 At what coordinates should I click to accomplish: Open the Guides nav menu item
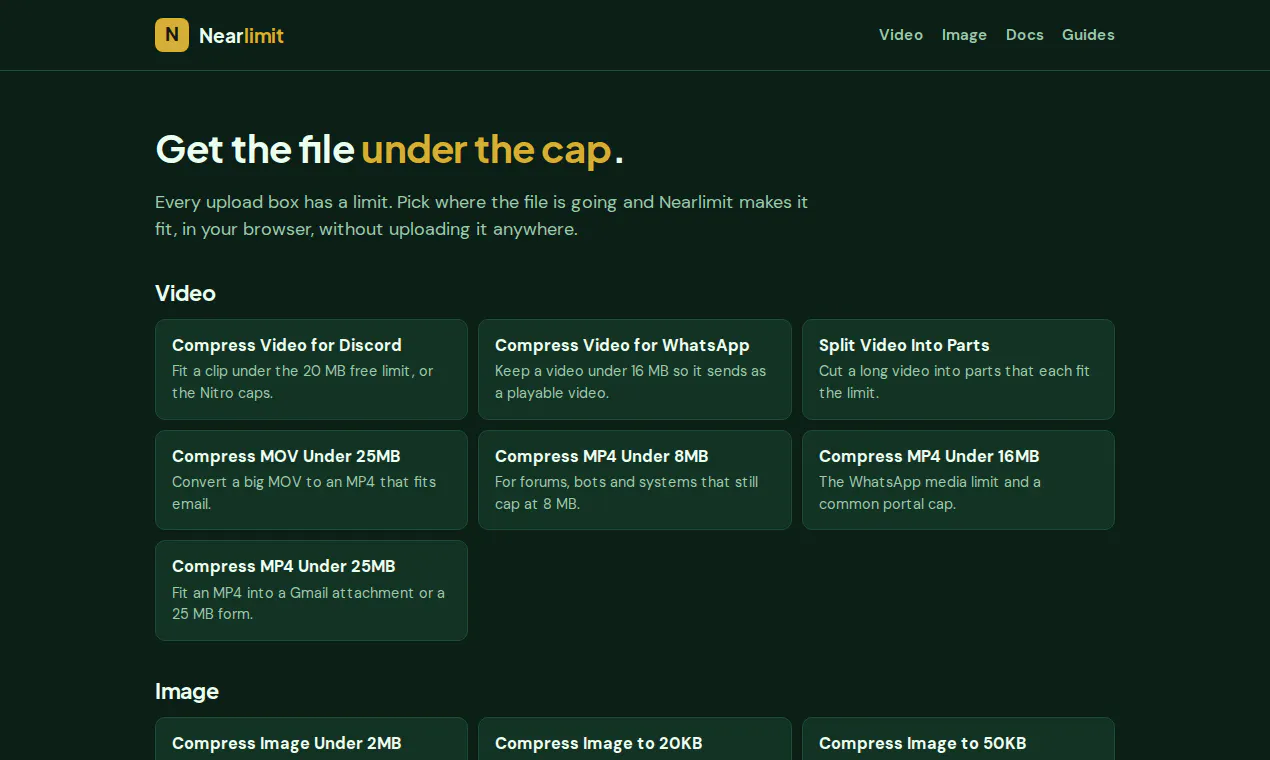(x=1088, y=35)
